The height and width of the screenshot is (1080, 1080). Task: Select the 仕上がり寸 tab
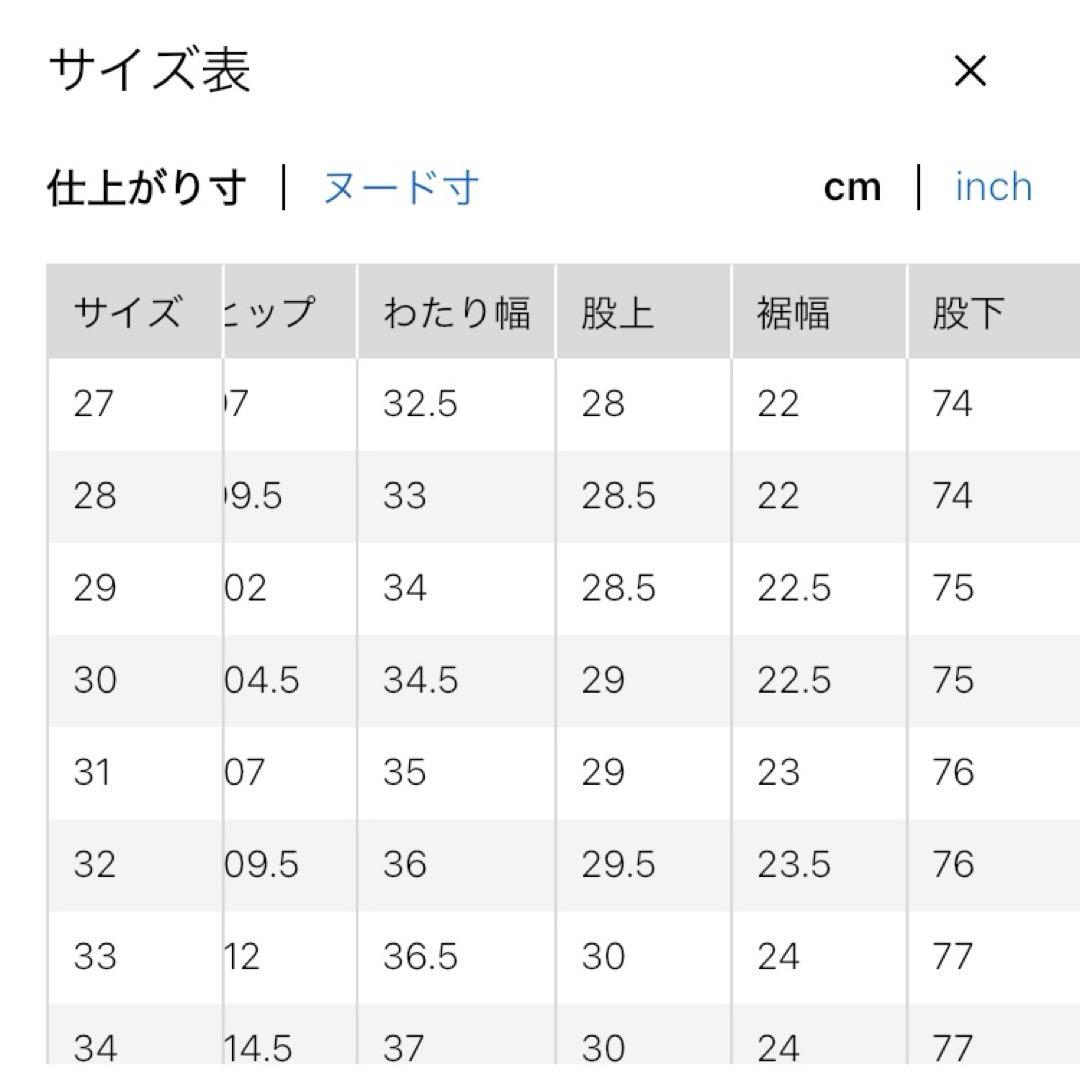[146, 188]
